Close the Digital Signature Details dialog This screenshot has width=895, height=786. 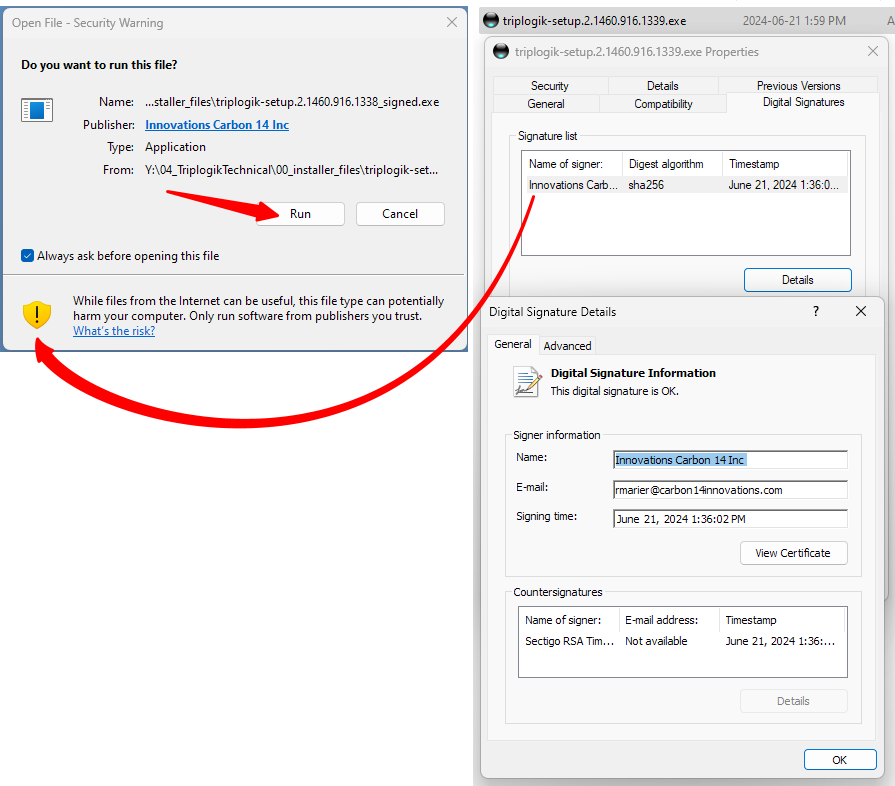861,311
